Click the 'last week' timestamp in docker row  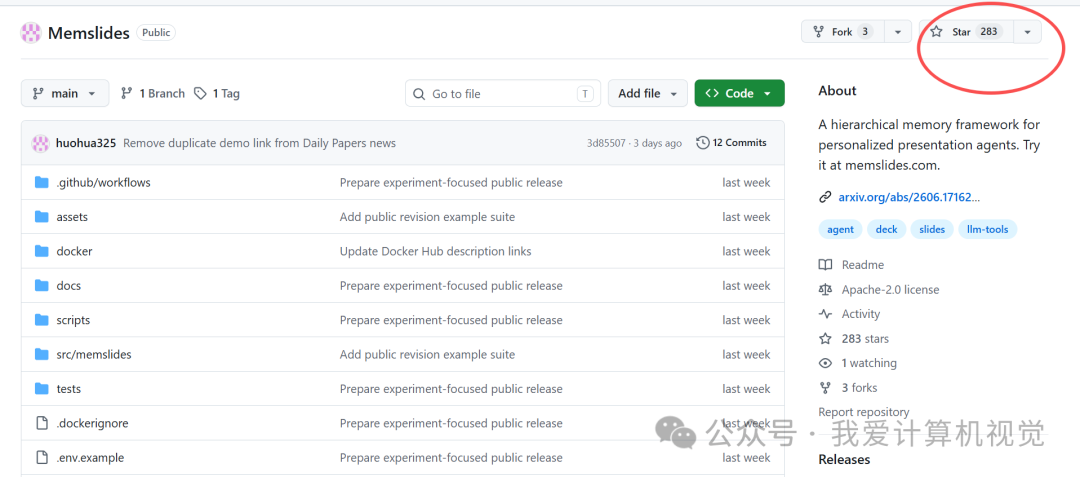click(746, 251)
